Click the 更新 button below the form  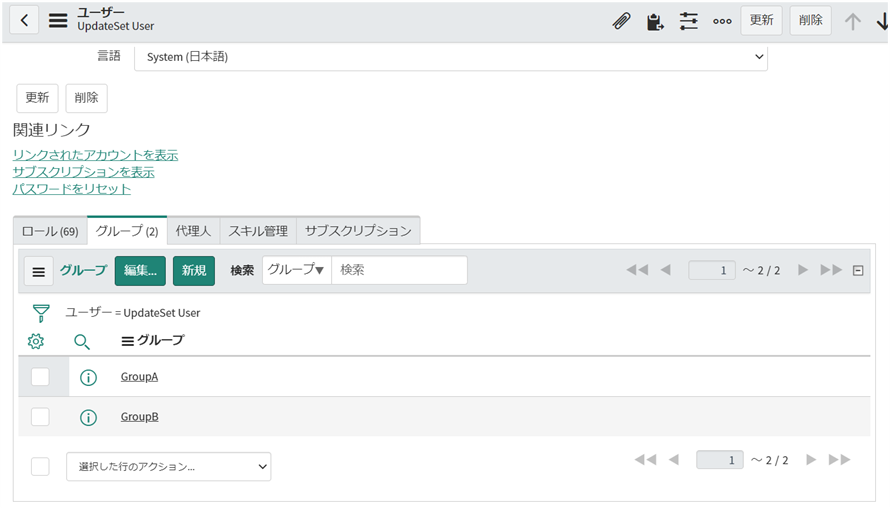point(37,98)
